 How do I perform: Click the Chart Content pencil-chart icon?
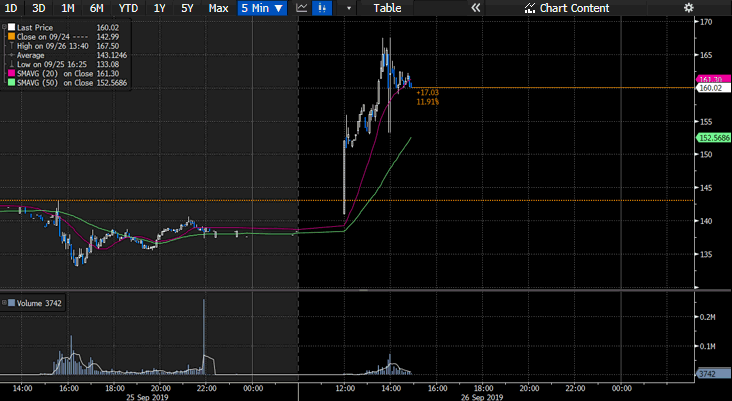tap(529, 8)
